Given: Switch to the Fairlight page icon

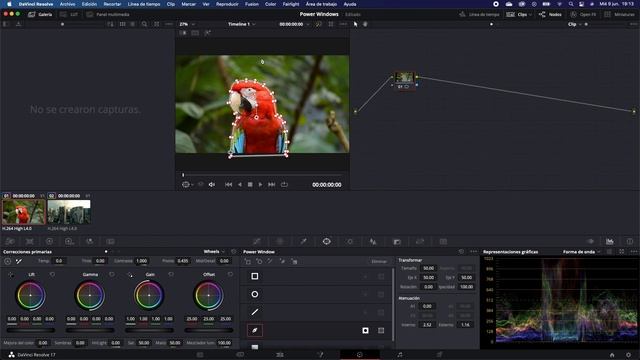Looking at the screenshot, I should pyautogui.click(x=400, y=355).
